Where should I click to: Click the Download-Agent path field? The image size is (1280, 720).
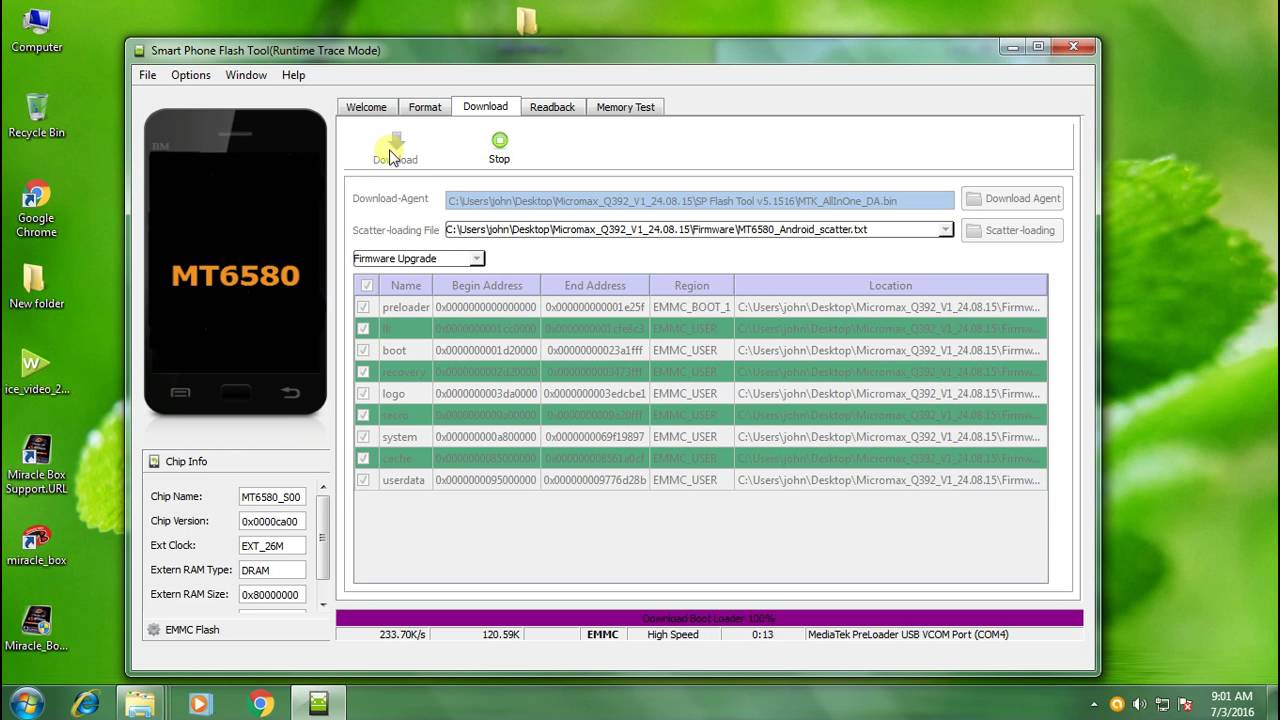(700, 200)
